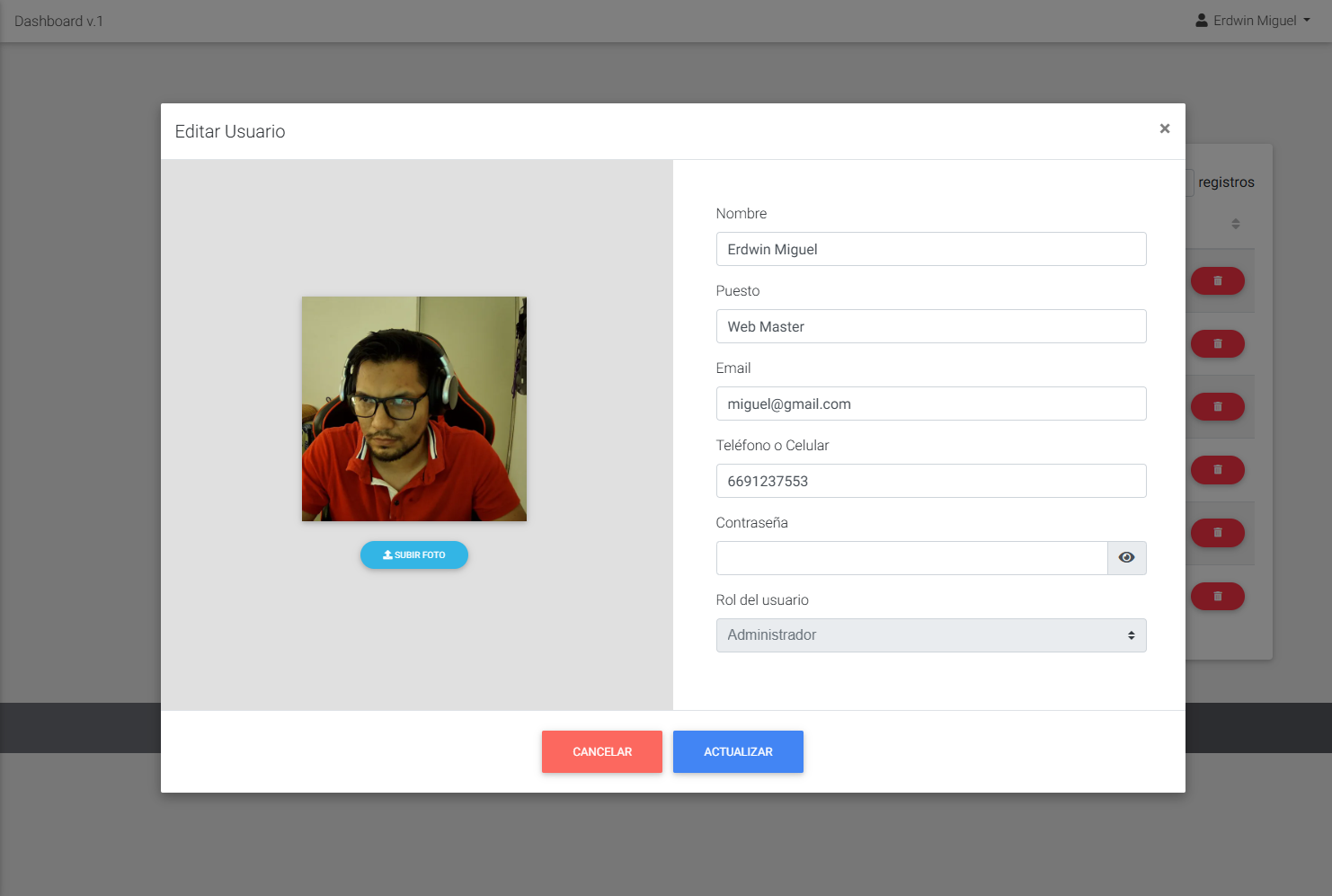The width and height of the screenshot is (1332, 896).
Task: Focus the Contraseña input field
Action: click(x=911, y=558)
